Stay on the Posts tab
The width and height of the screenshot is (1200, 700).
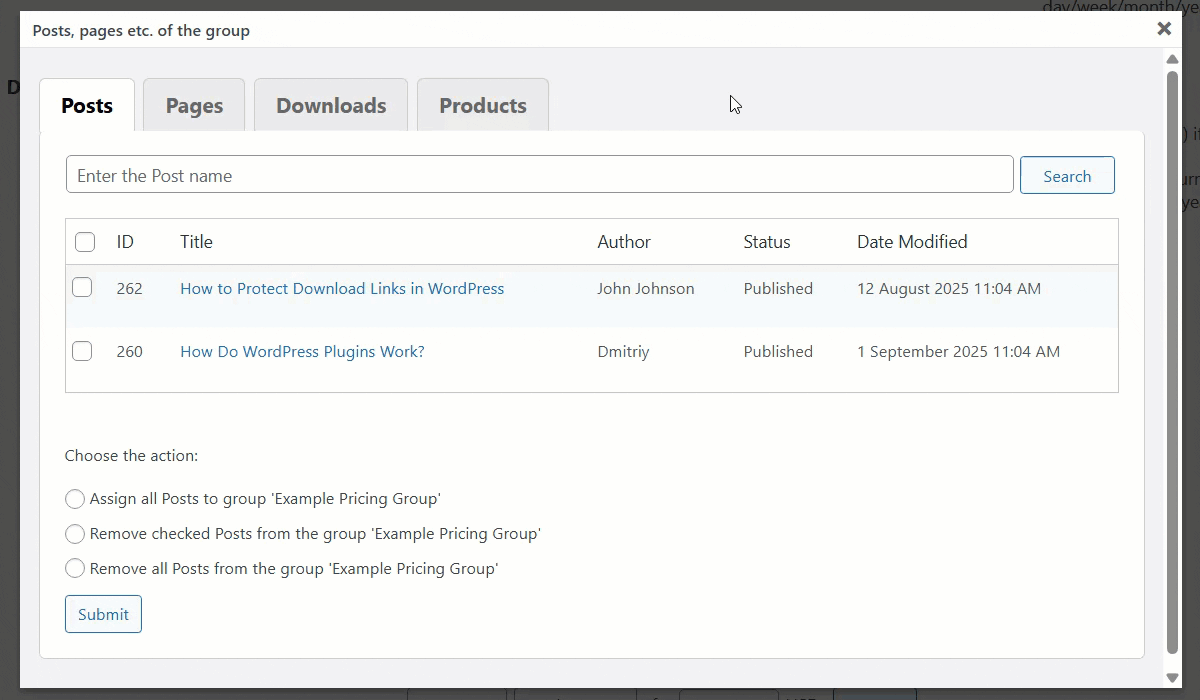point(86,104)
